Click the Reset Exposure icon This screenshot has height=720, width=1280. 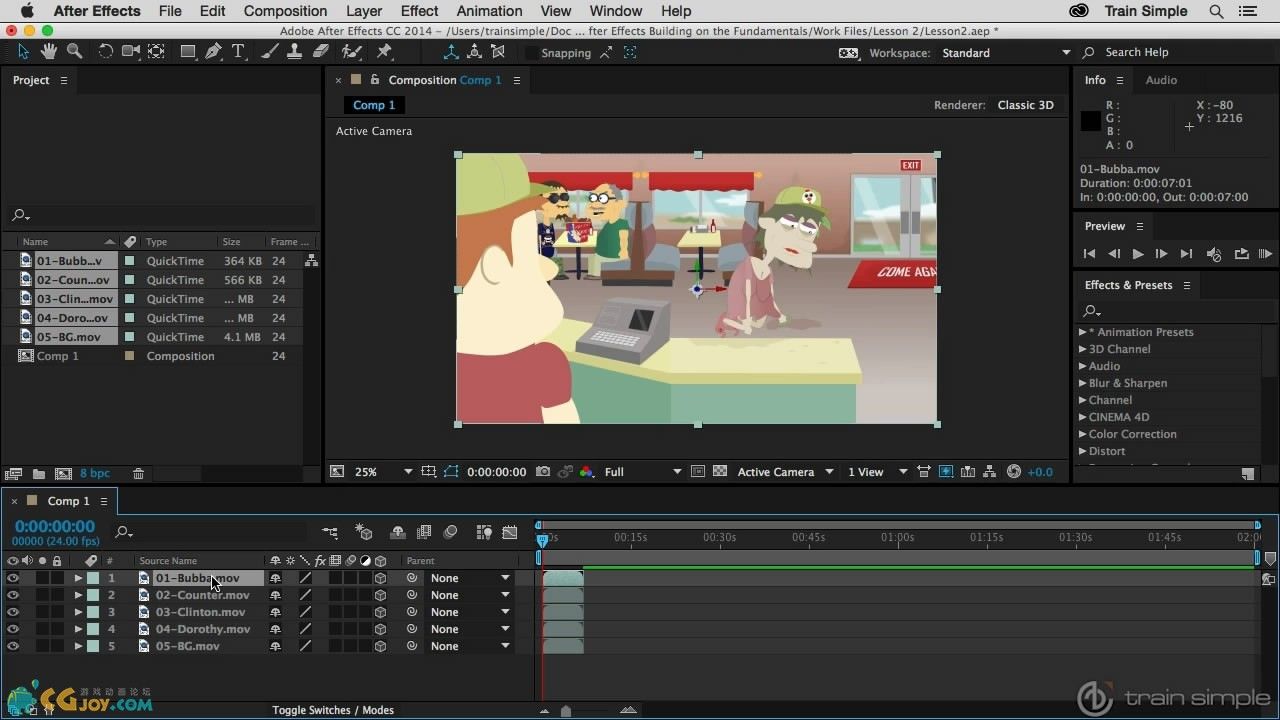click(x=1014, y=472)
